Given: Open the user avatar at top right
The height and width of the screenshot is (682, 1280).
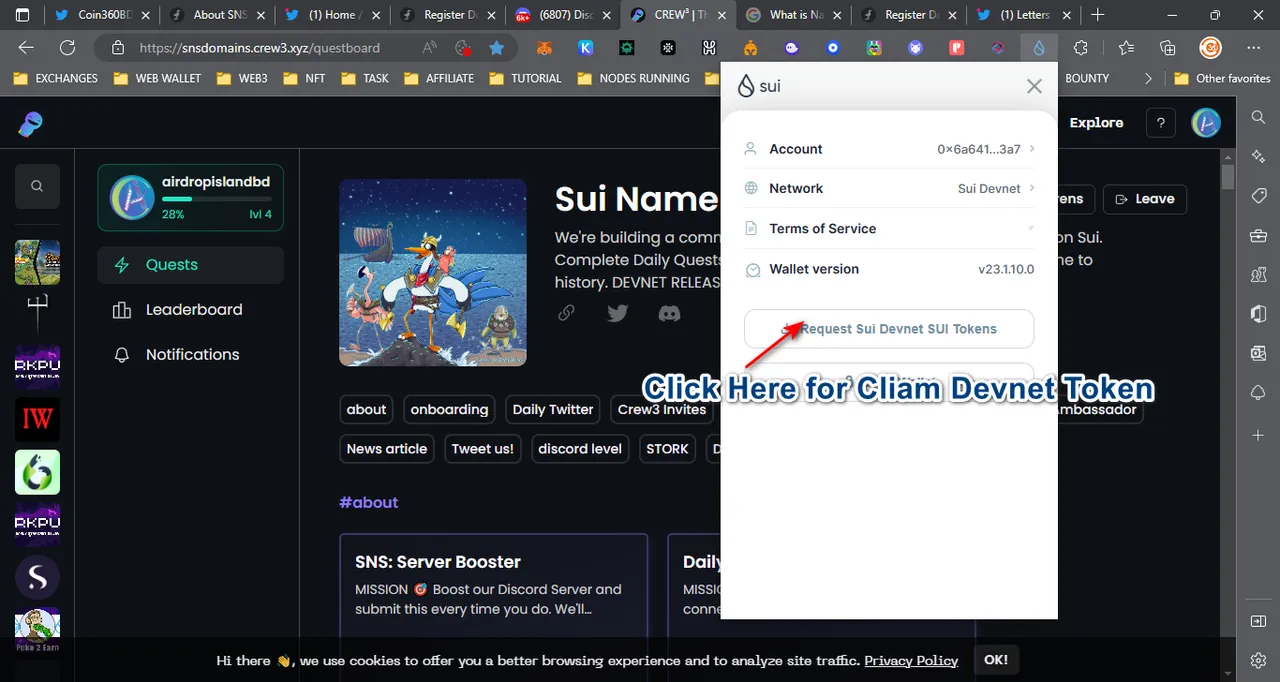Looking at the screenshot, I should click(1207, 123).
